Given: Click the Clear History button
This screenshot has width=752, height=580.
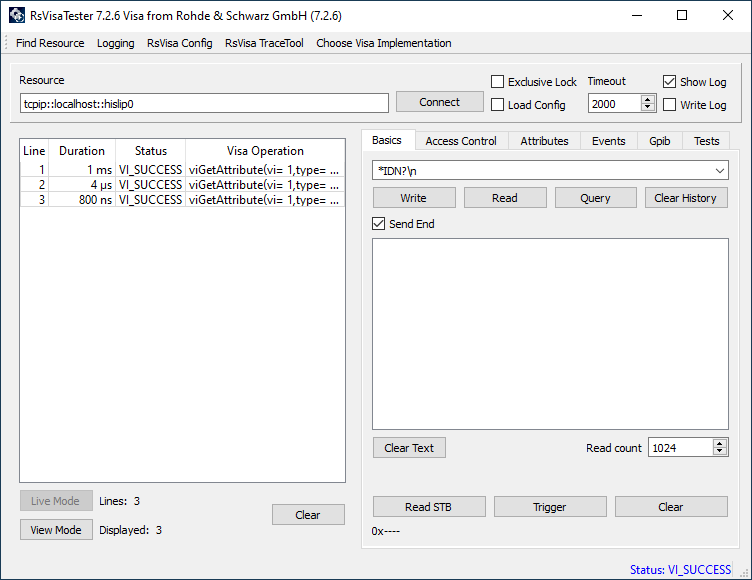Looking at the screenshot, I should tap(686, 198).
